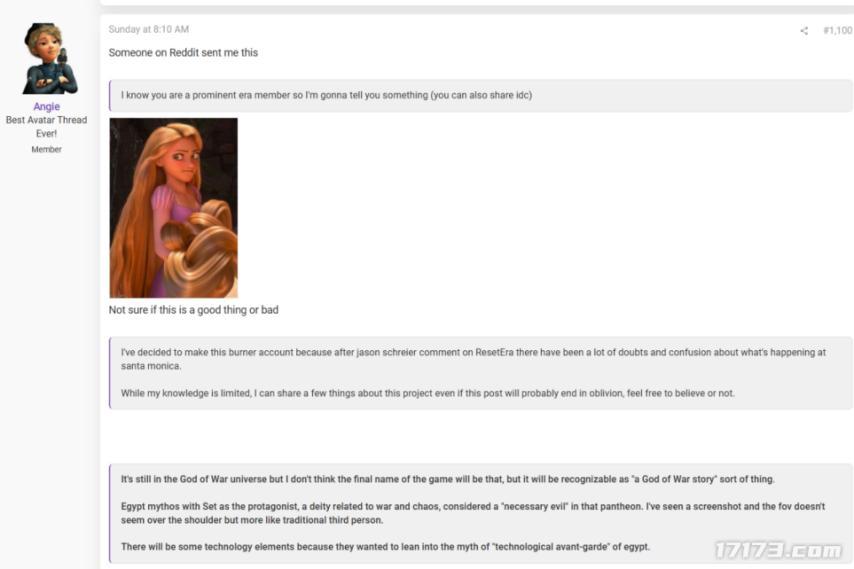Open Angie's profile avatar image

pyautogui.click(x=49, y=58)
